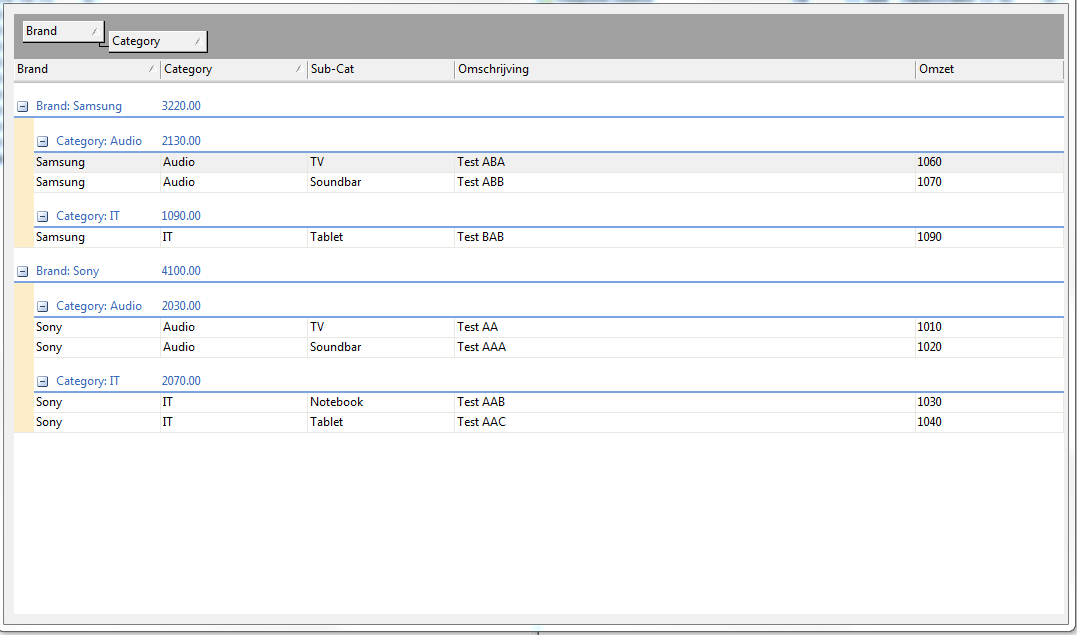
Task: Click the Brand chip in grouping panel
Action: [62, 31]
